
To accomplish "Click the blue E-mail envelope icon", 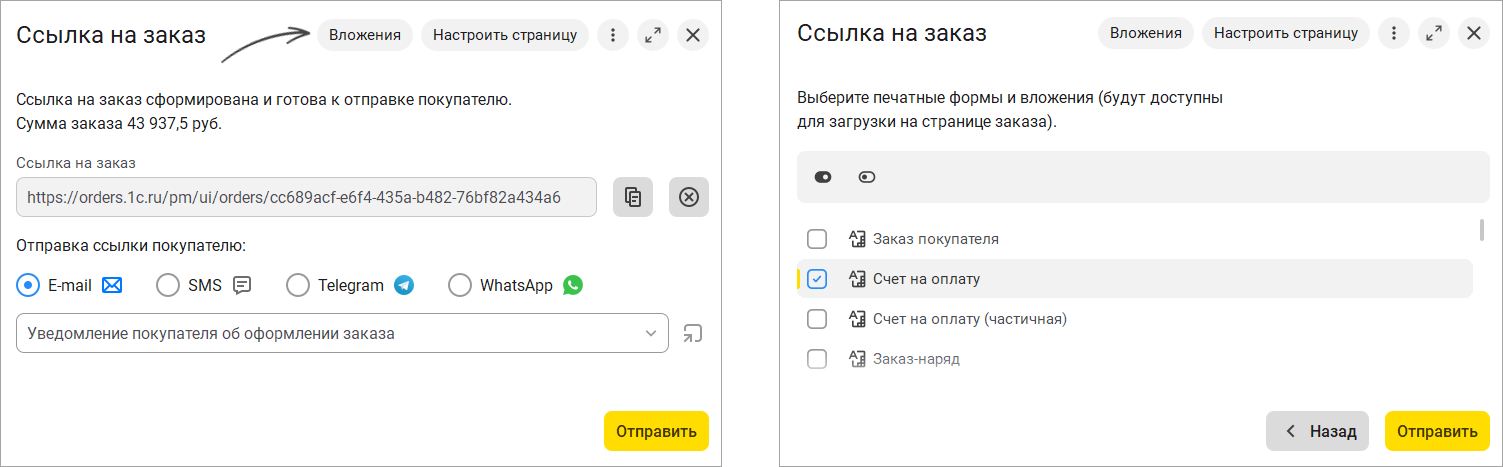I will click(112, 285).
